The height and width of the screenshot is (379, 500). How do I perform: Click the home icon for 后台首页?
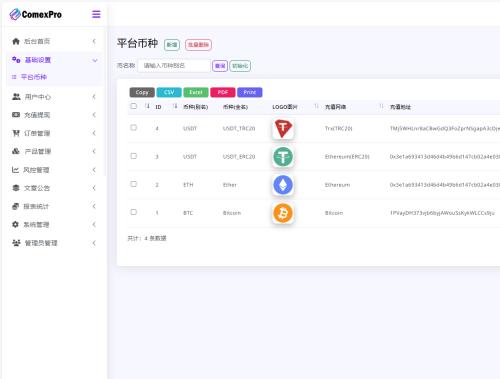(16, 41)
